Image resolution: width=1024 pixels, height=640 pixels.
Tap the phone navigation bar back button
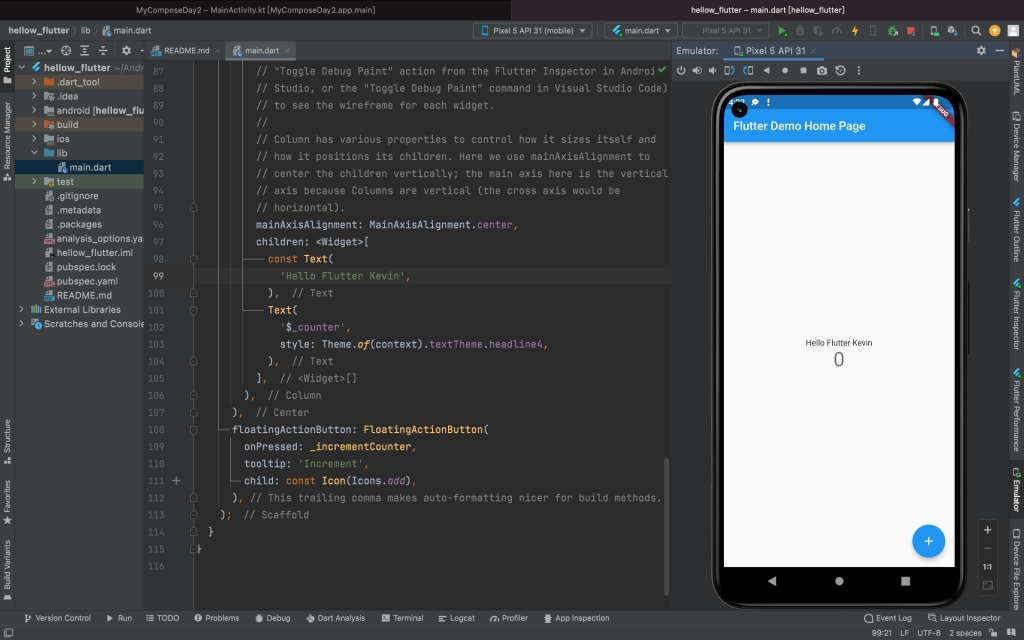(772, 581)
